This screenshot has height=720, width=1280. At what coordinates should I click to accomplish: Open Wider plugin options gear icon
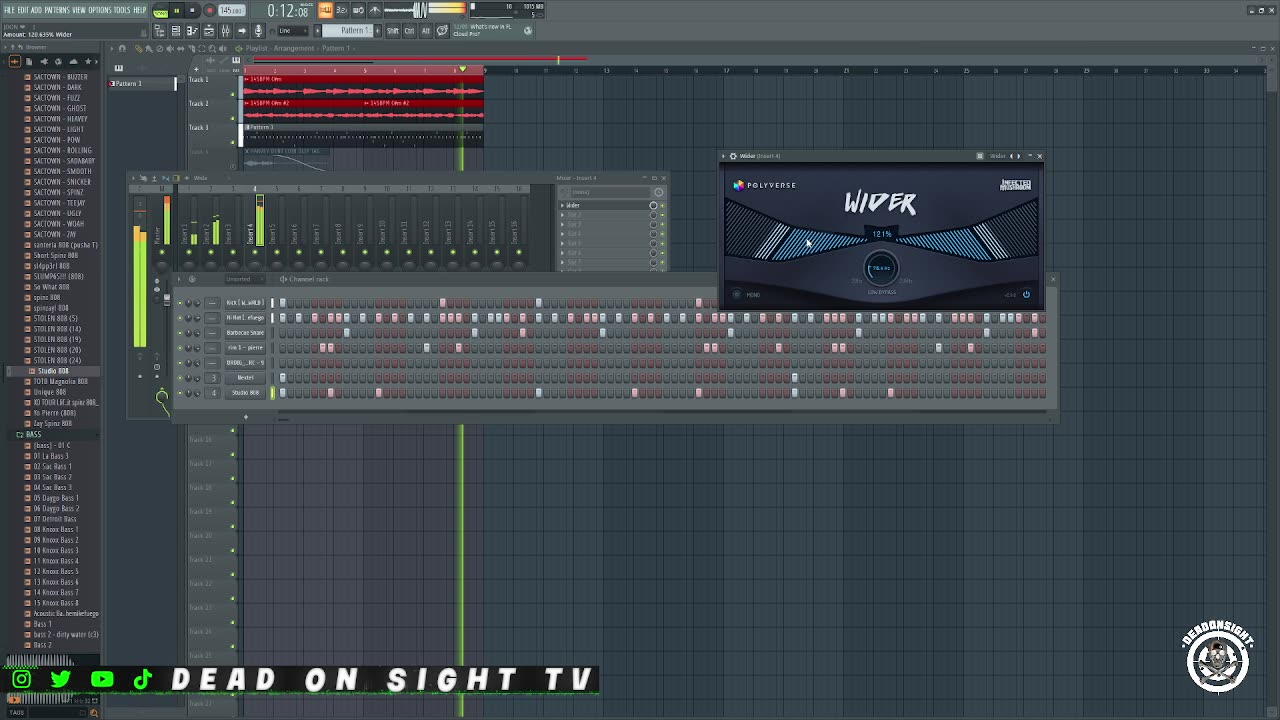[733, 156]
